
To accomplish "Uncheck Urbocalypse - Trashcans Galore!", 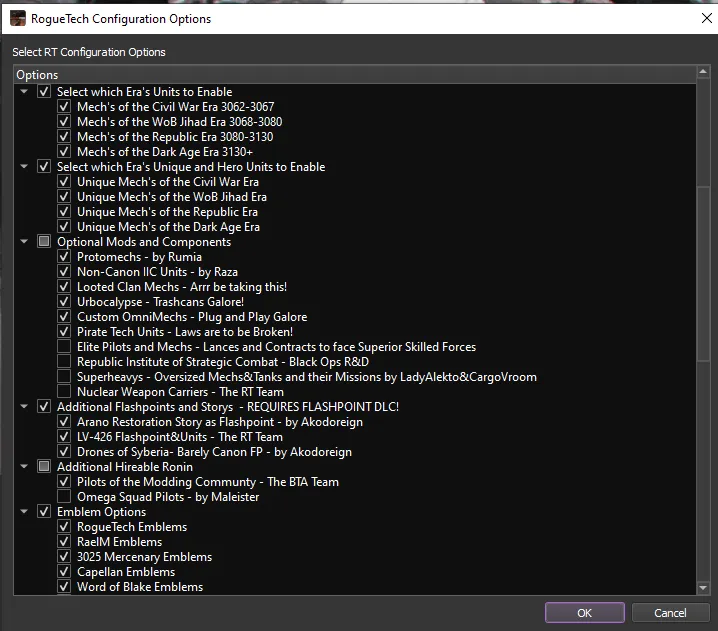I will pyautogui.click(x=64, y=302).
